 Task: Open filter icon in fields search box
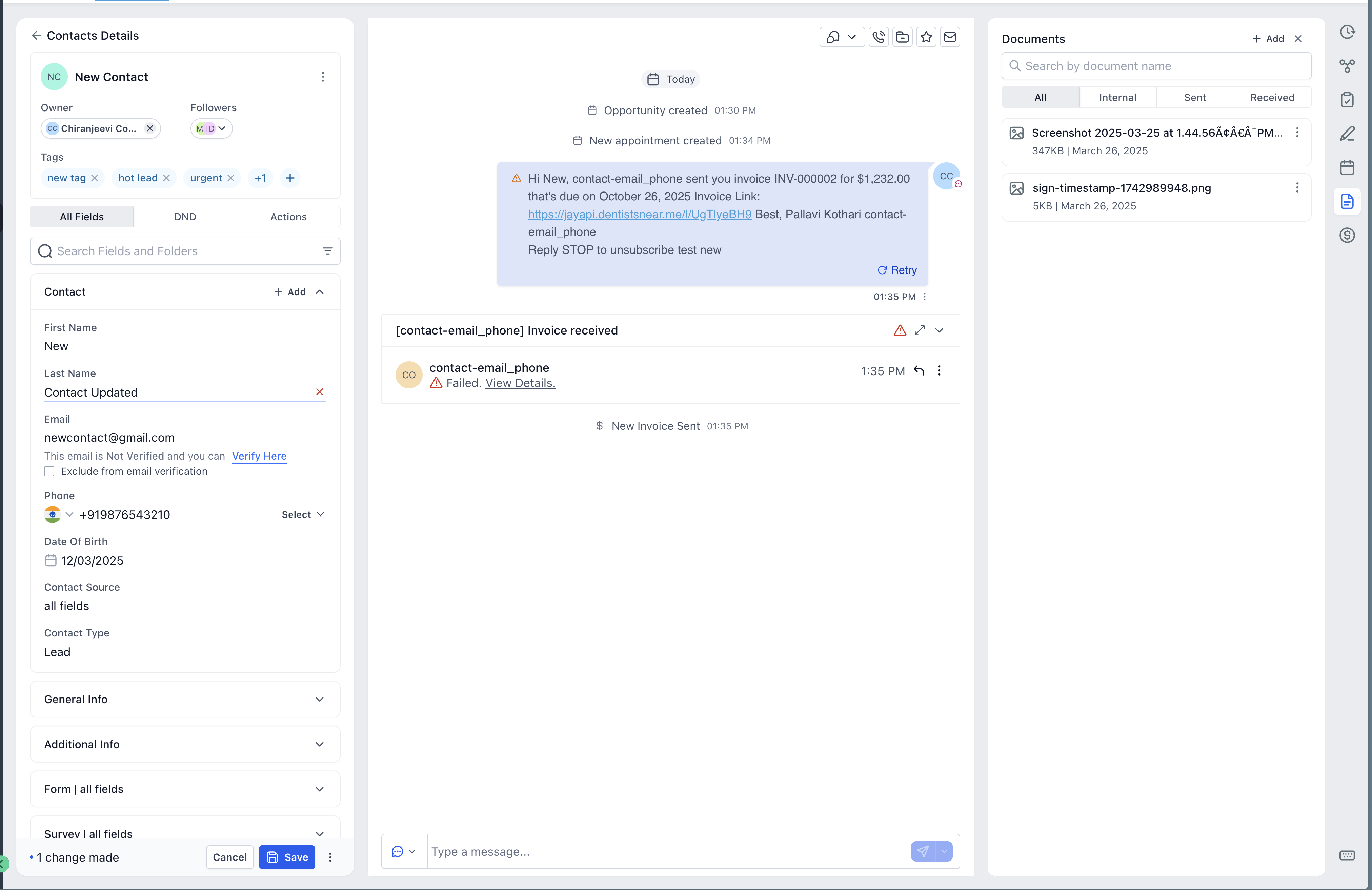tap(327, 251)
